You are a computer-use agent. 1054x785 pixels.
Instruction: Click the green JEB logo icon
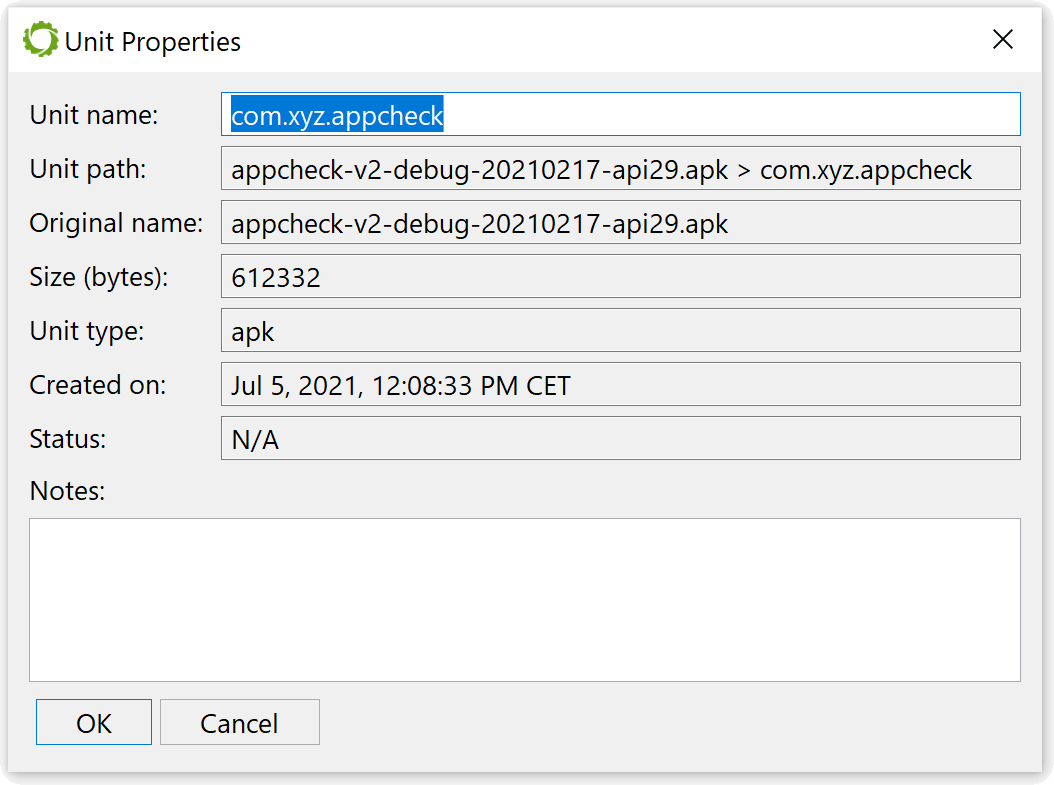point(40,39)
